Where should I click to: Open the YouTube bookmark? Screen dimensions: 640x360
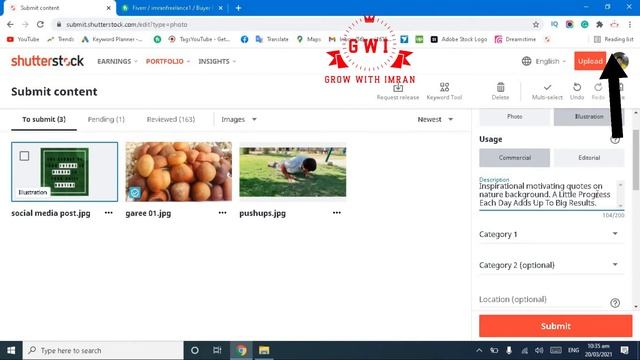(23, 39)
